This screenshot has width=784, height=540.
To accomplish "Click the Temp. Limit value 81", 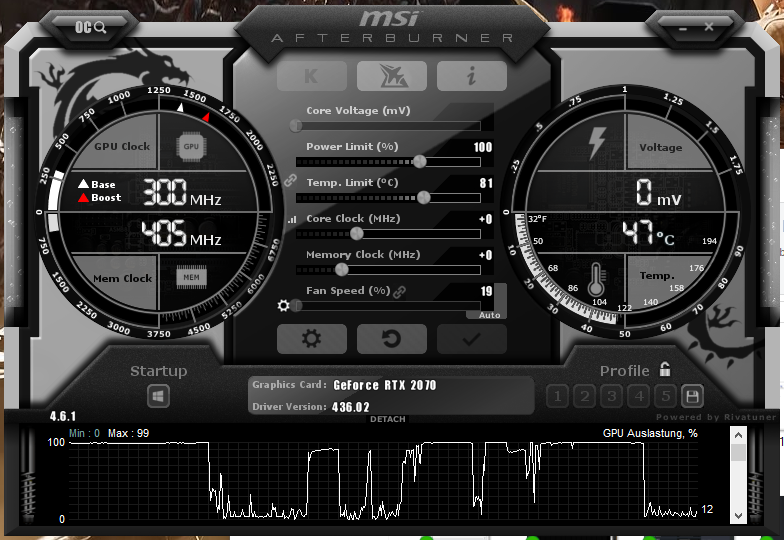I will [486, 183].
